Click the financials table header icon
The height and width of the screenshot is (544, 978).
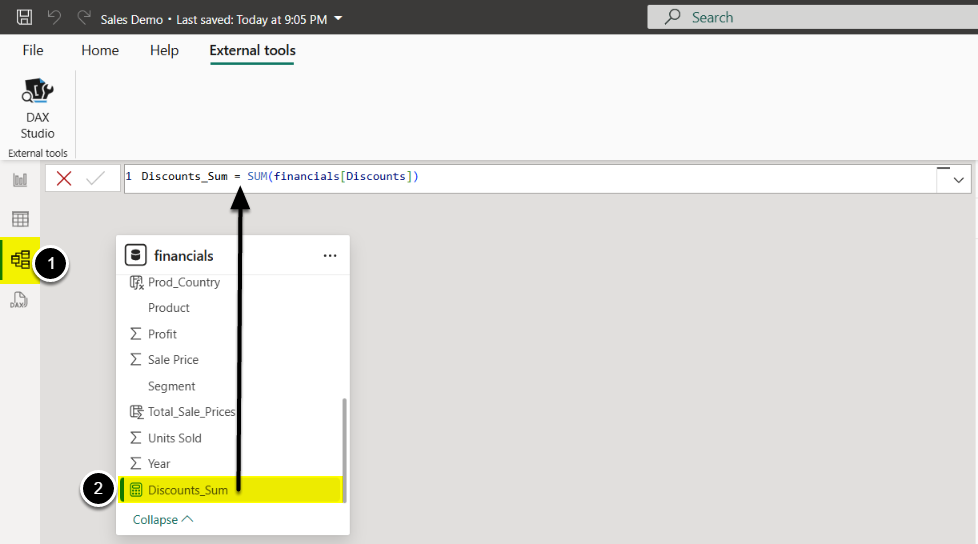tap(135, 255)
